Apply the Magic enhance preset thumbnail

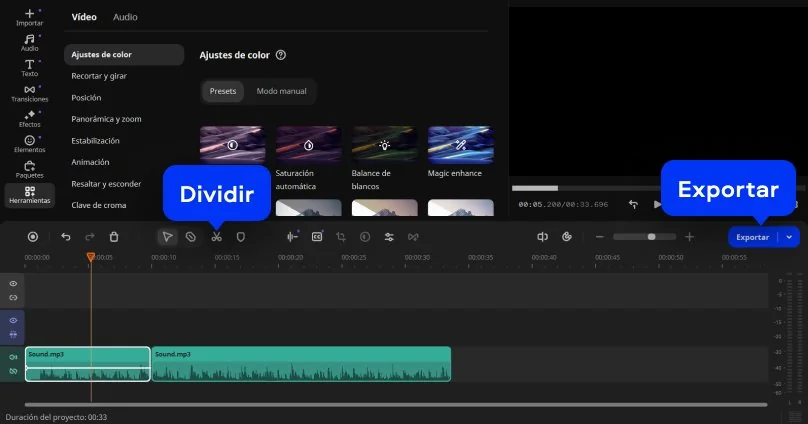[460, 144]
